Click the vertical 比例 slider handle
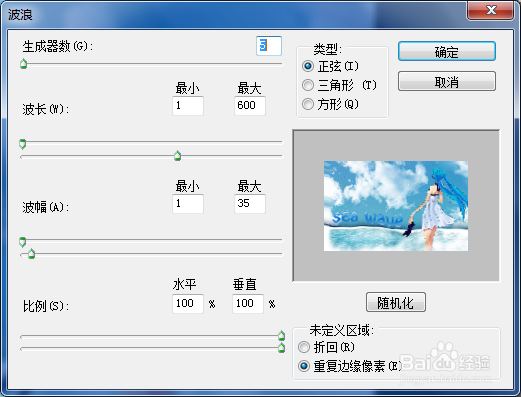Image resolution: width=521 pixels, height=397 pixels. click(282, 348)
